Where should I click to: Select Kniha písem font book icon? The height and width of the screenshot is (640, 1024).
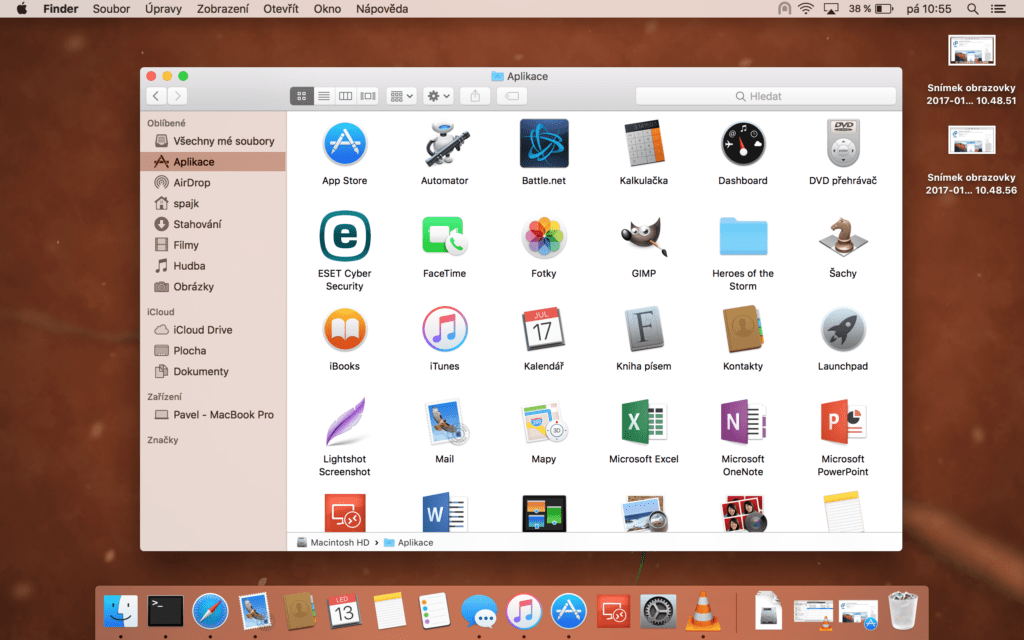pyautogui.click(x=643, y=330)
